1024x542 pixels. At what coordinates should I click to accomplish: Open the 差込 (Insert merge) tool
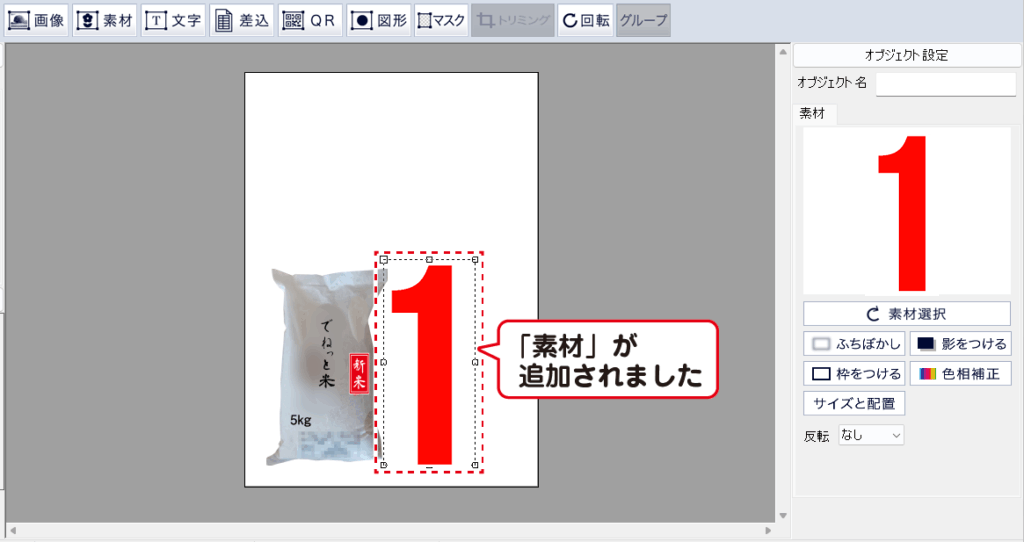coord(242,20)
